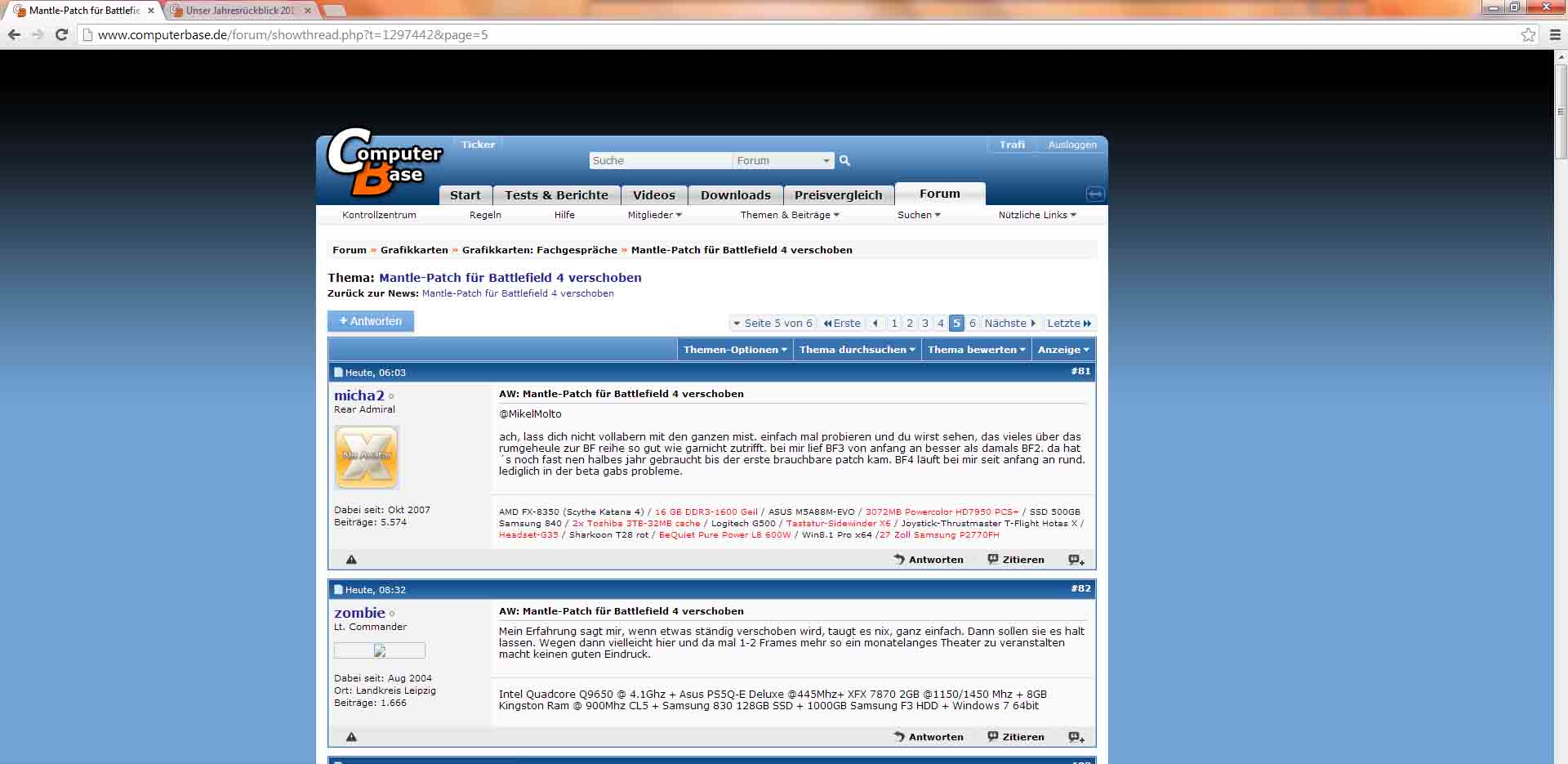Image resolution: width=1568 pixels, height=764 pixels.
Task: Open the Kontrollzentrum link
Action: (379, 215)
